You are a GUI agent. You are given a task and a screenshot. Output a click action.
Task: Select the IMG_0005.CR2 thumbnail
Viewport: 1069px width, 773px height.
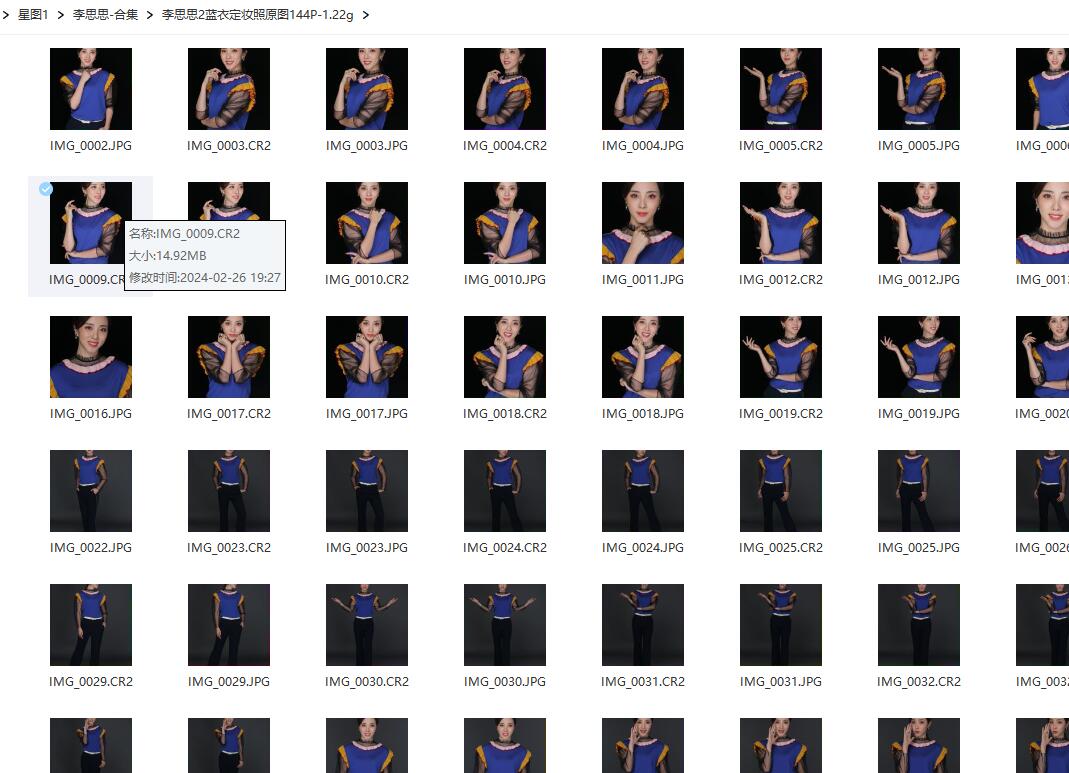point(781,89)
